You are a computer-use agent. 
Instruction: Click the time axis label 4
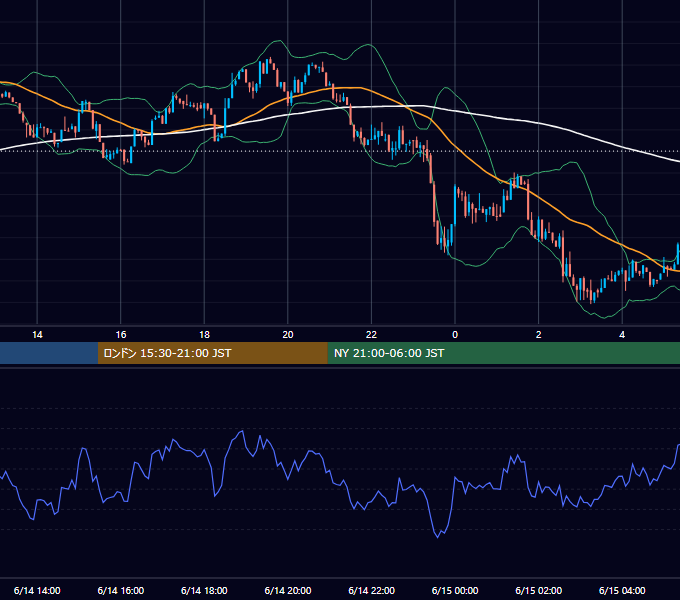(622, 335)
